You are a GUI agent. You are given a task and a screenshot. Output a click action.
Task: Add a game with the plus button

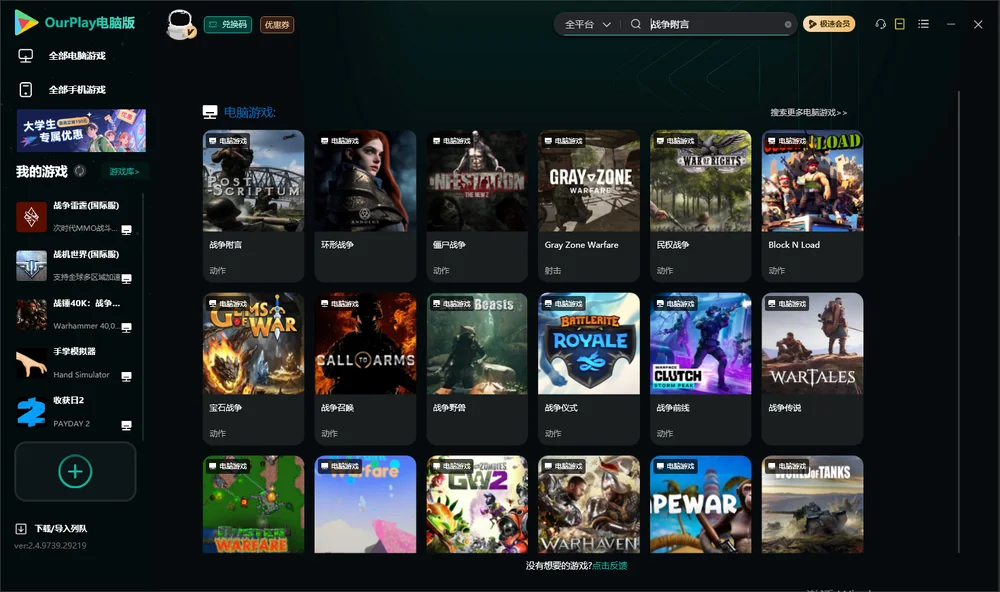point(75,471)
